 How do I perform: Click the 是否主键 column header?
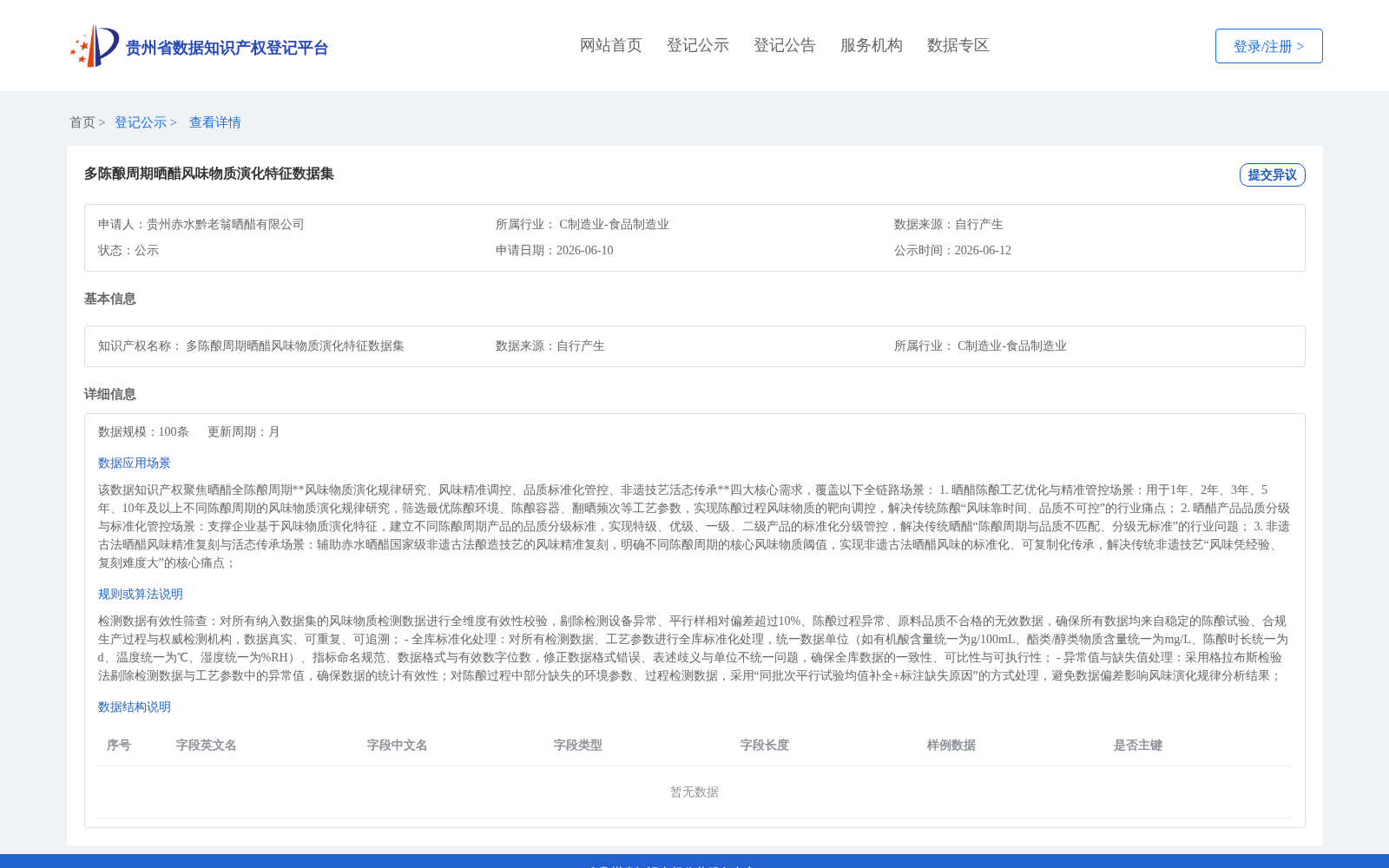1138,745
